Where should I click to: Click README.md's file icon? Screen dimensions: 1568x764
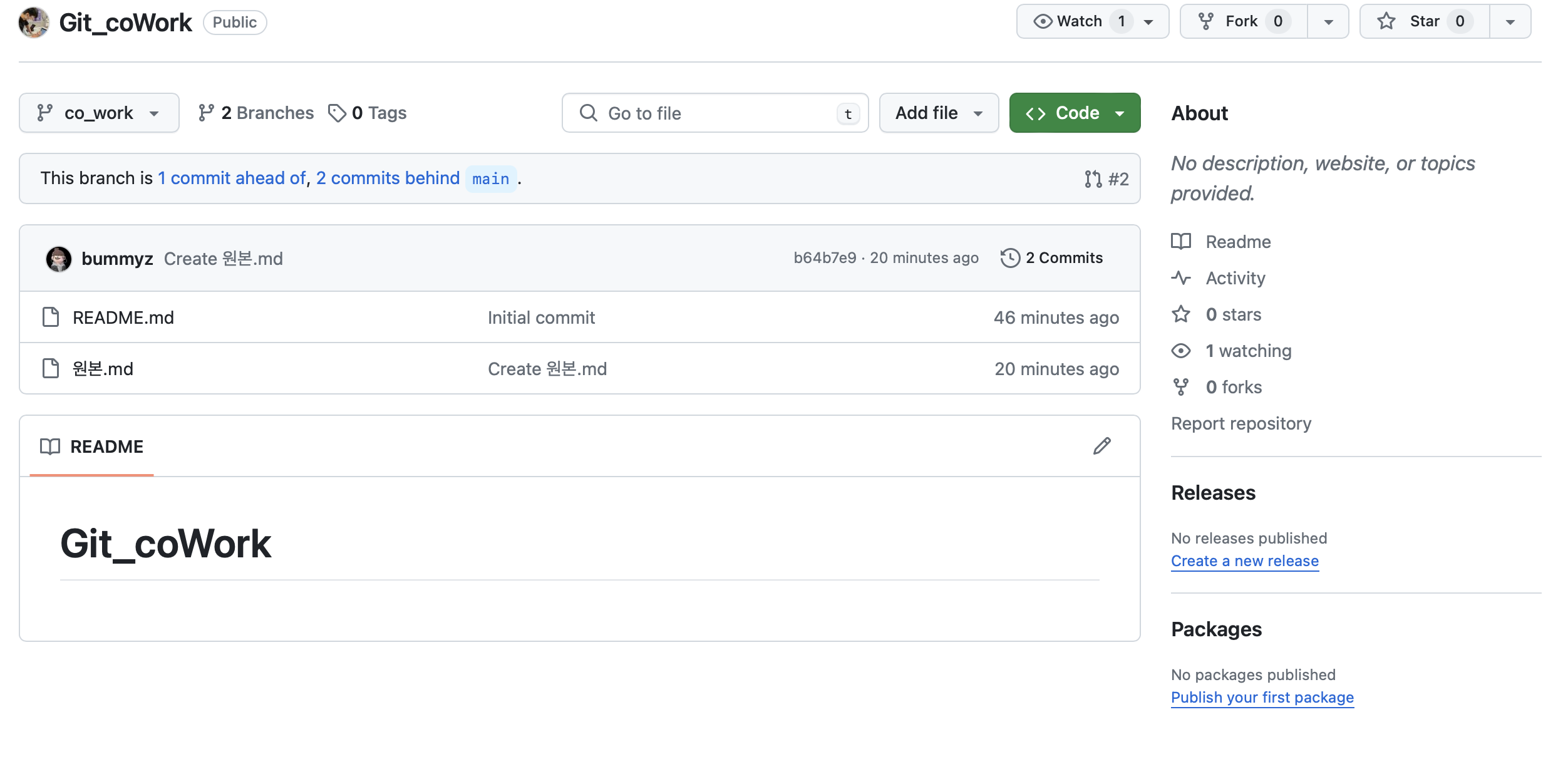click(51, 317)
